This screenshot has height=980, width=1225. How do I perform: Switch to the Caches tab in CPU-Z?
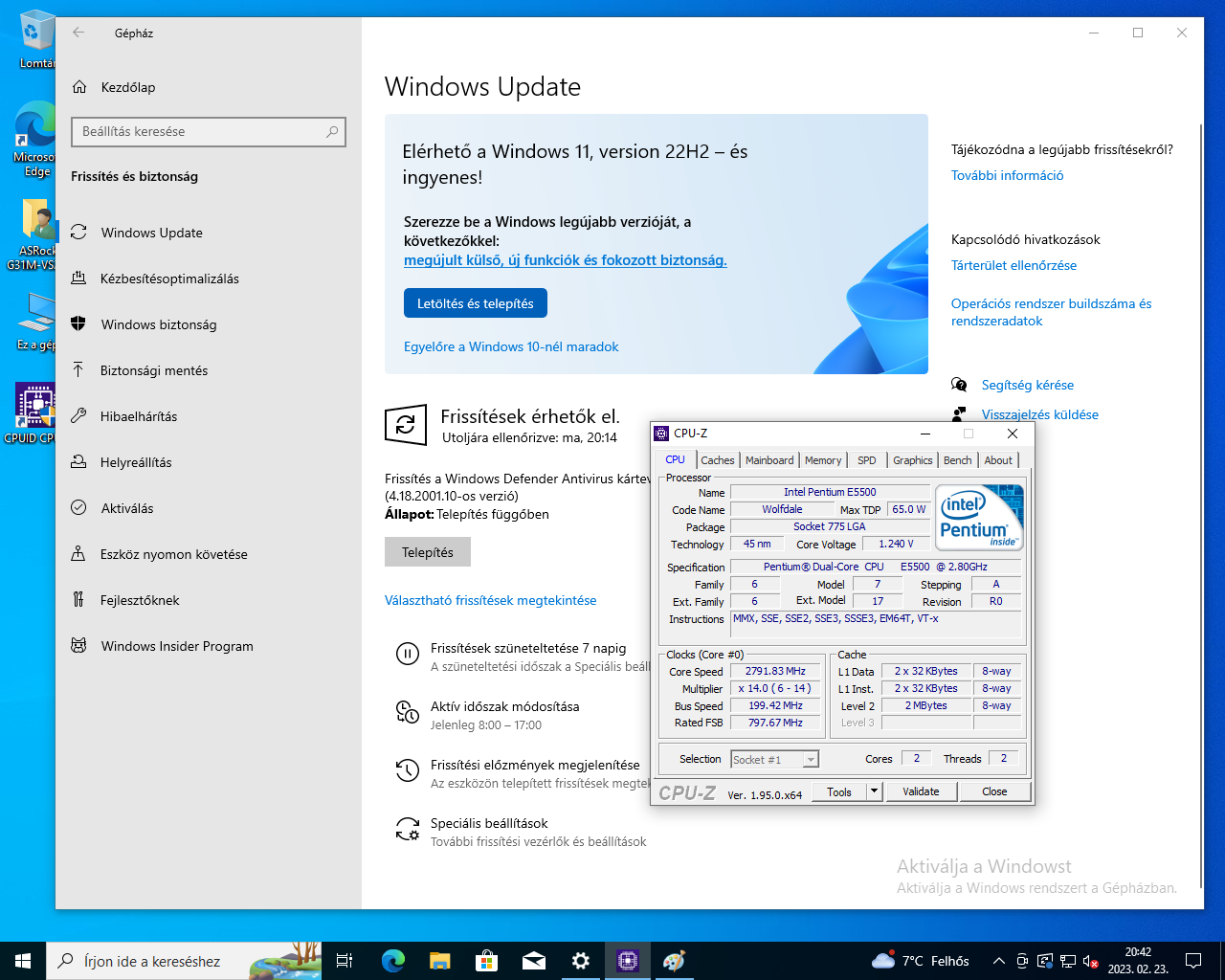(x=718, y=460)
